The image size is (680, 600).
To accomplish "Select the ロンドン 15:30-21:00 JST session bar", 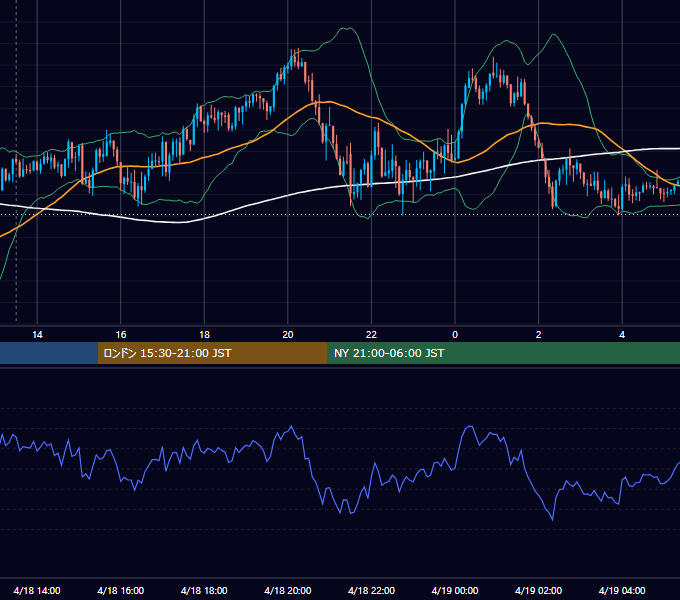I will tap(212, 353).
